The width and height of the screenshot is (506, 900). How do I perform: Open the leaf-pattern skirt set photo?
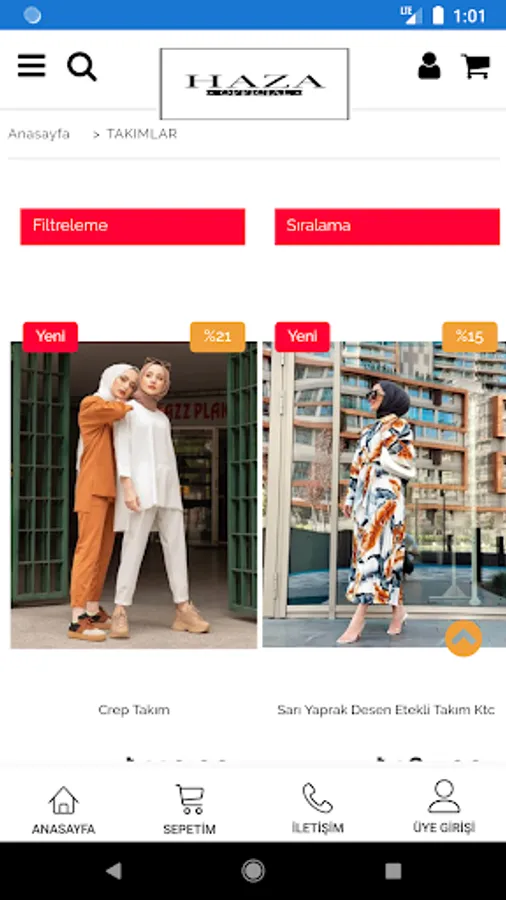click(x=384, y=495)
